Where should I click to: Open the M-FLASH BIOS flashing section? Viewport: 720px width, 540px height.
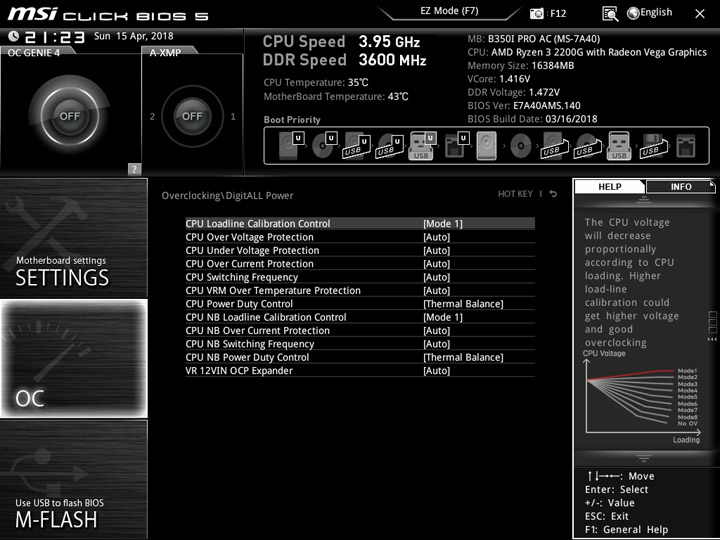[74, 479]
